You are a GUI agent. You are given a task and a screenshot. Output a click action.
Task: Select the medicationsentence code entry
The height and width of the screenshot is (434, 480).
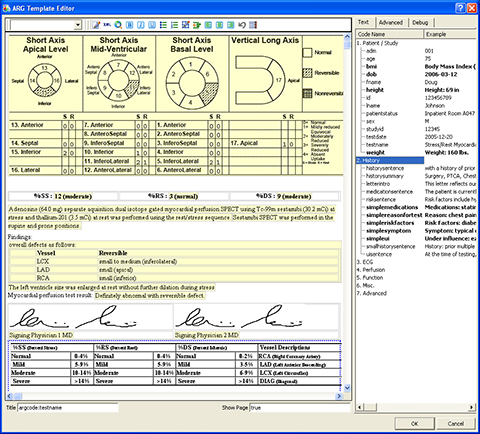click(x=389, y=192)
